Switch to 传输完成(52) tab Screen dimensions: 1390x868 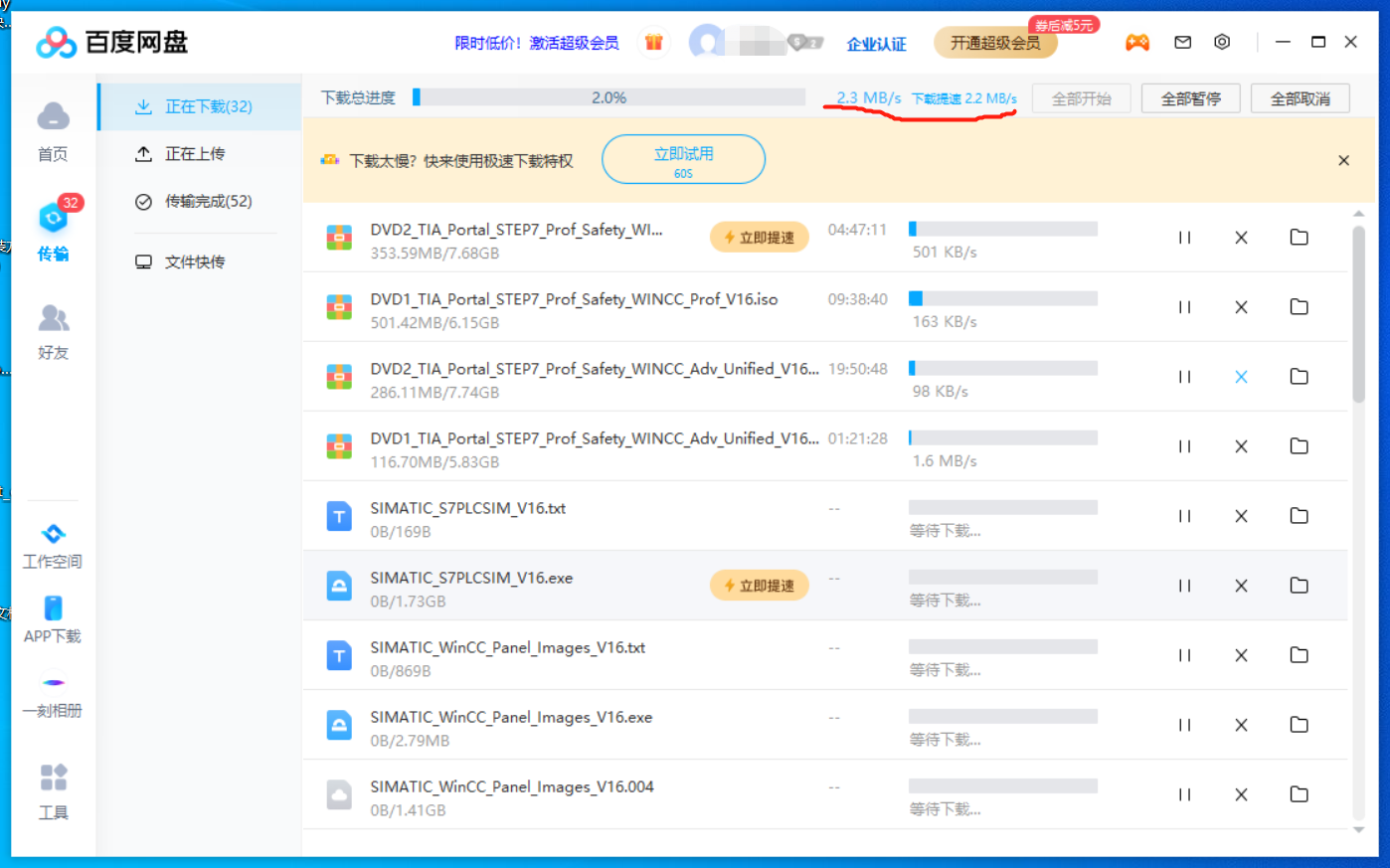pyautogui.click(x=207, y=202)
